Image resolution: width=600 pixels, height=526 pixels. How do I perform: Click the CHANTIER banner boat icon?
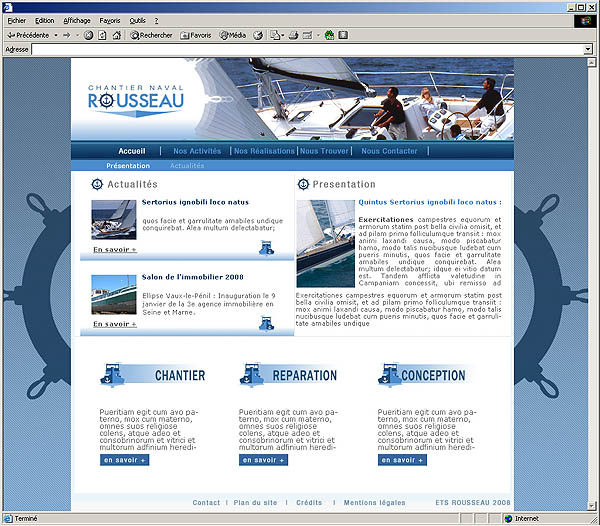coord(112,375)
